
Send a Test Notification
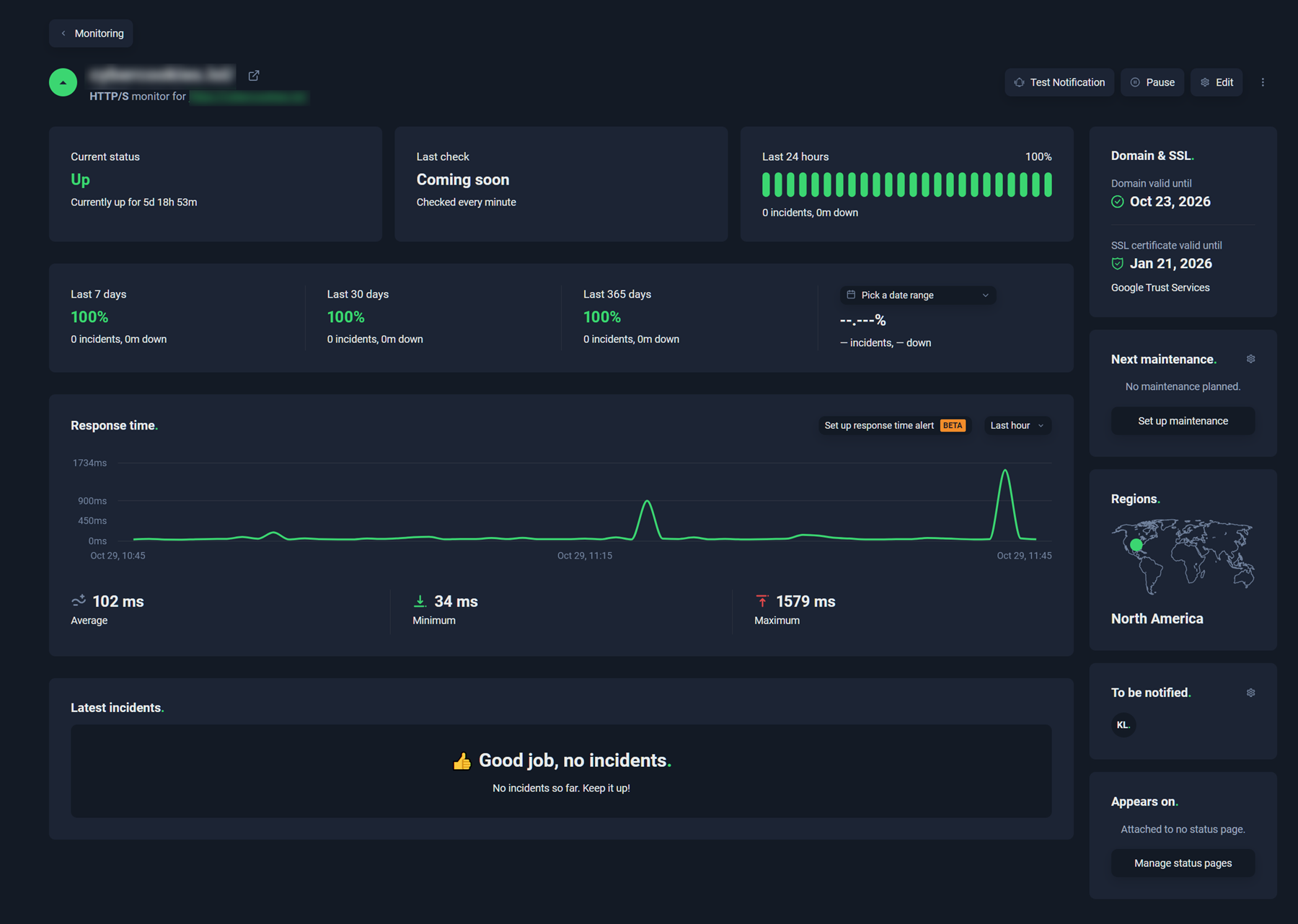click(x=1059, y=83)
